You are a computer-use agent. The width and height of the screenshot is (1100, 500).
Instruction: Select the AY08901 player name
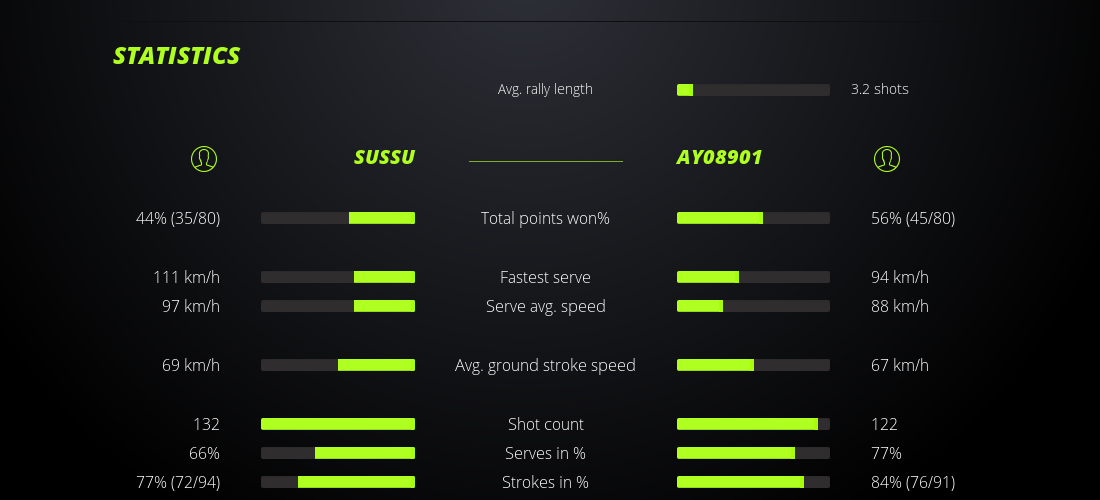719,158
